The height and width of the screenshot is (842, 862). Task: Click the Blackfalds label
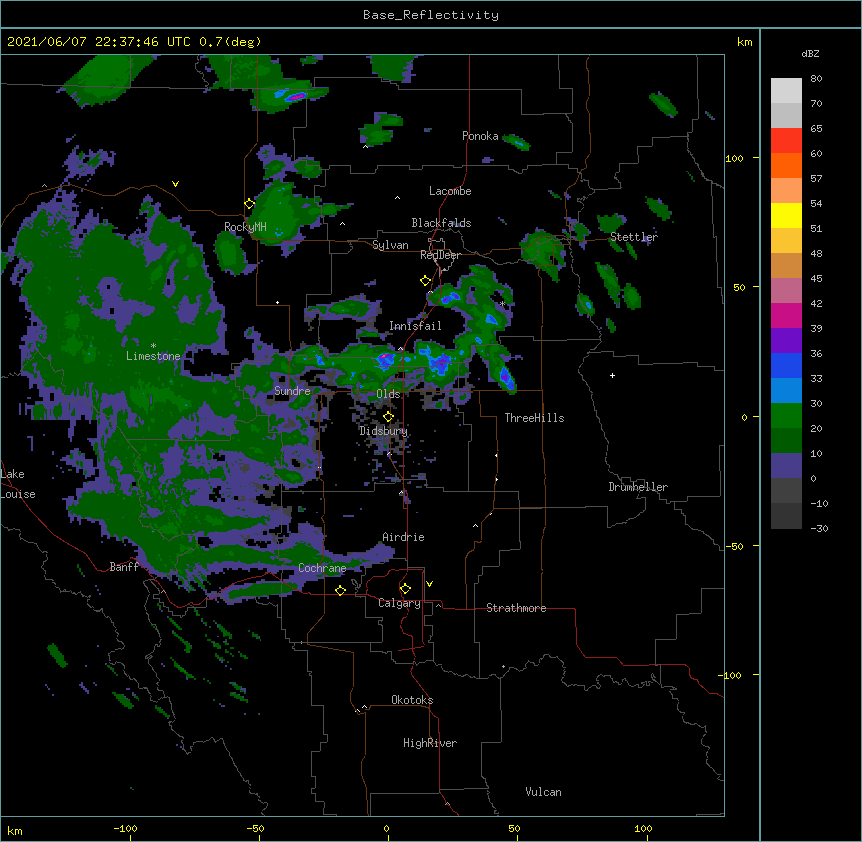click(x=441, y=223)
